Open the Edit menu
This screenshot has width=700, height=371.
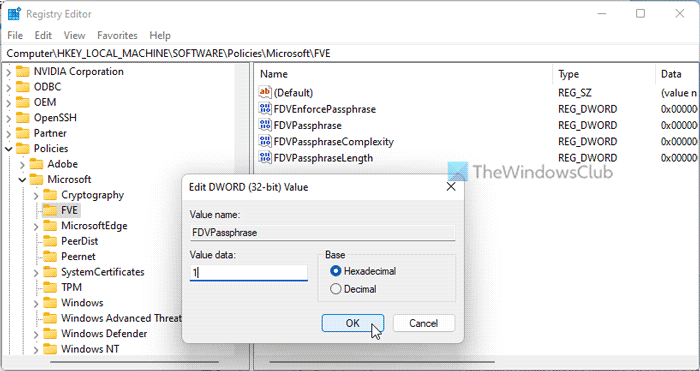(x=43, y=35)
